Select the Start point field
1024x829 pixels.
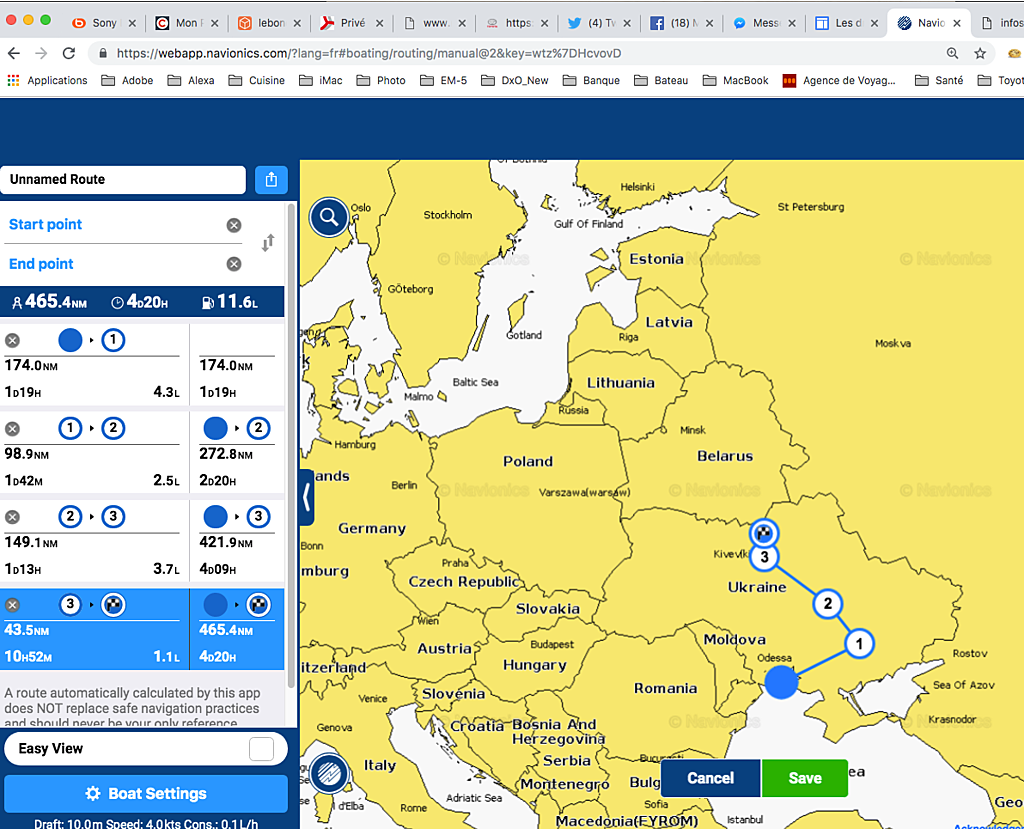114,225
